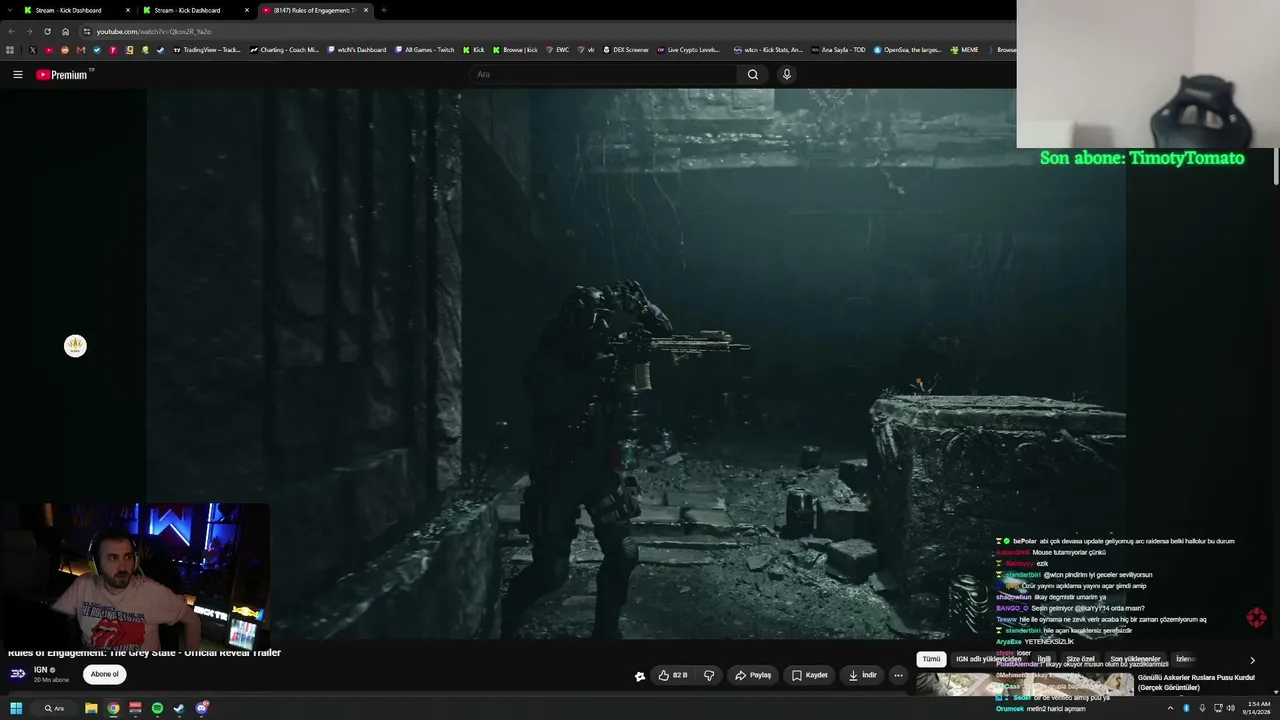Open the YouTube hamburger guide menu

tap(17, 74)
